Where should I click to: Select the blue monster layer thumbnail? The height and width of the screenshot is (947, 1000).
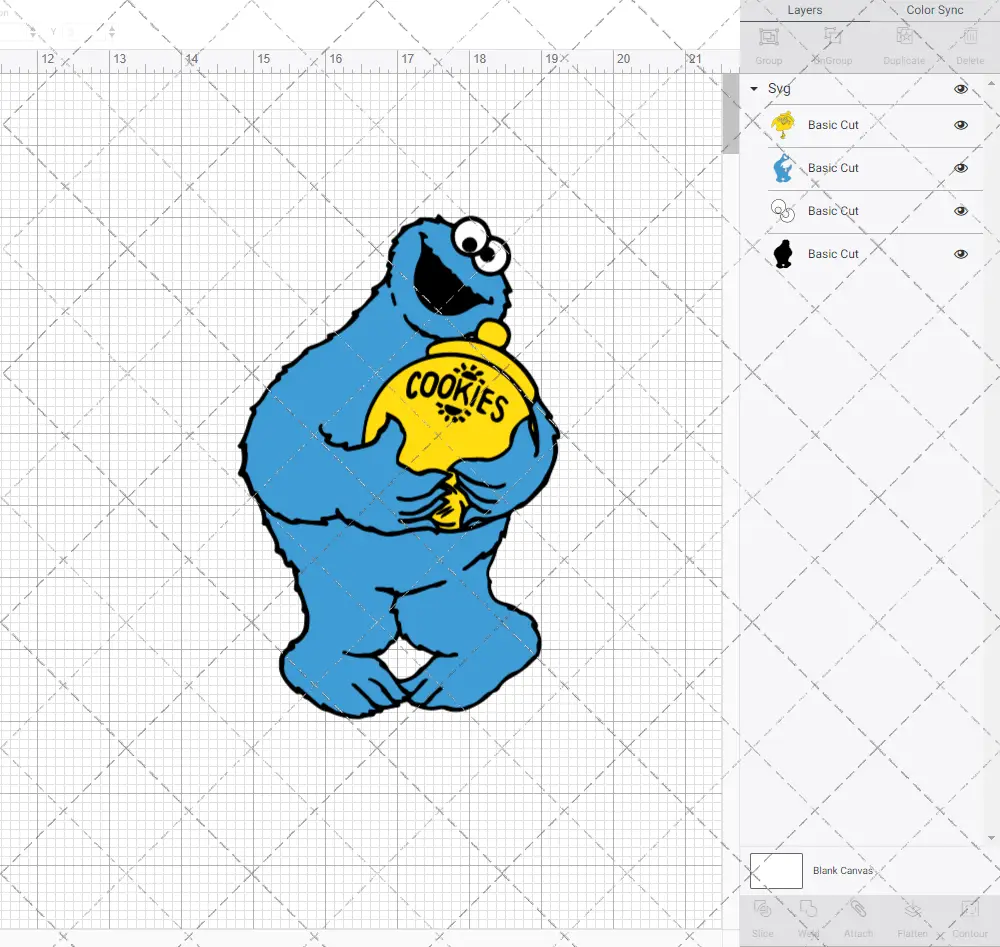[x=783, y=168]
